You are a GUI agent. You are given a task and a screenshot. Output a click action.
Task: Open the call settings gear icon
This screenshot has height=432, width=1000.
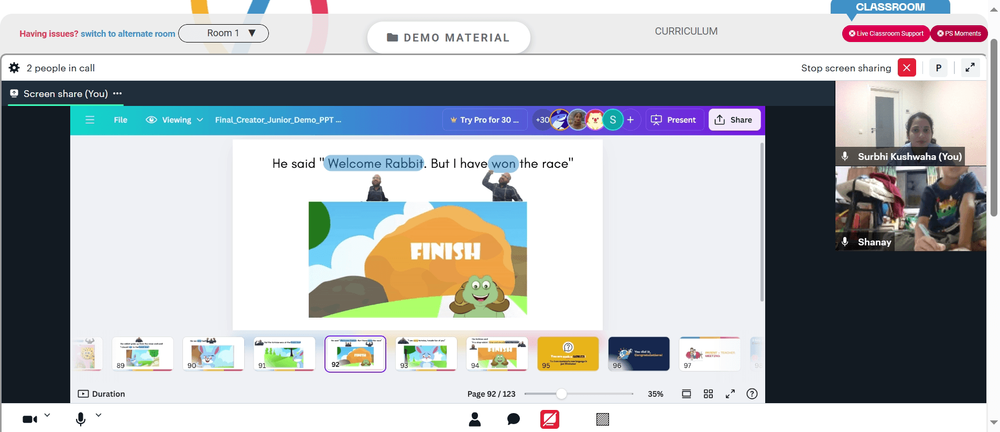pos(14,68)
